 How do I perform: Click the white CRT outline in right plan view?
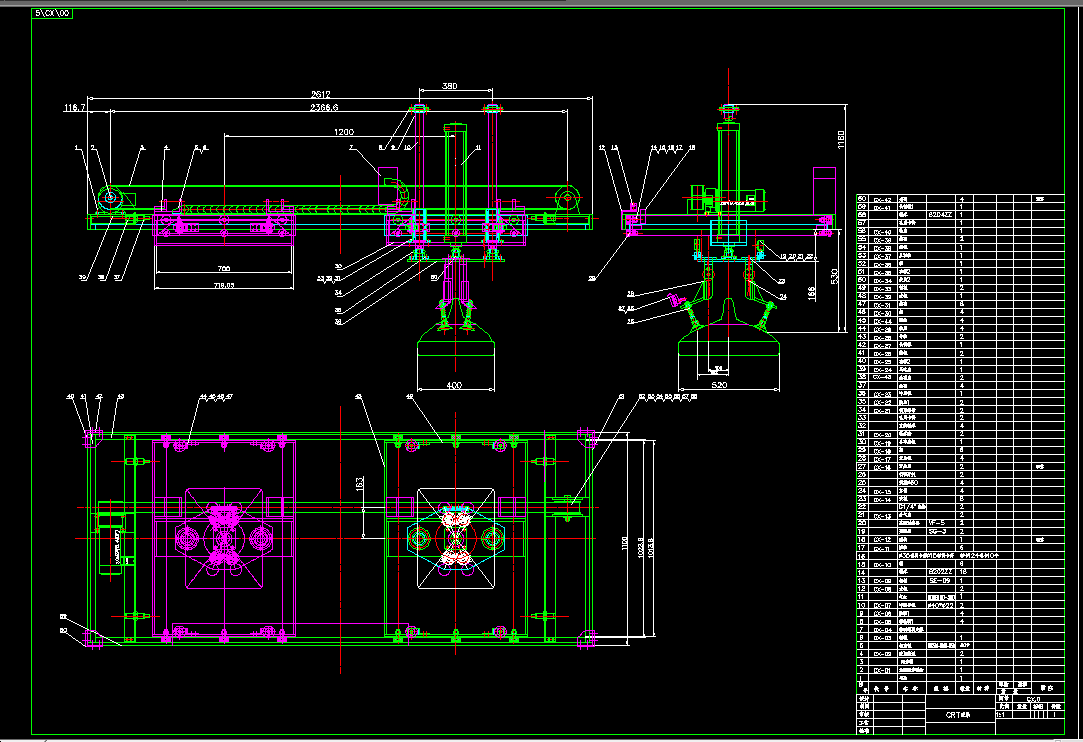click(x=456, y=538)
